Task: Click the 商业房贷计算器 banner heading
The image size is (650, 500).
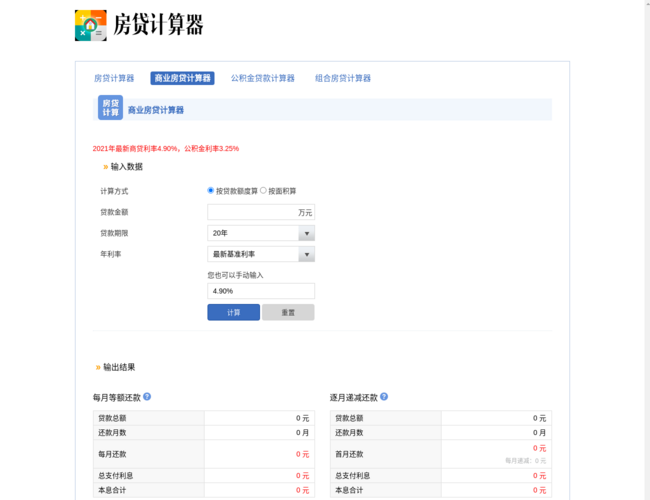Action: tap(155, 110)
